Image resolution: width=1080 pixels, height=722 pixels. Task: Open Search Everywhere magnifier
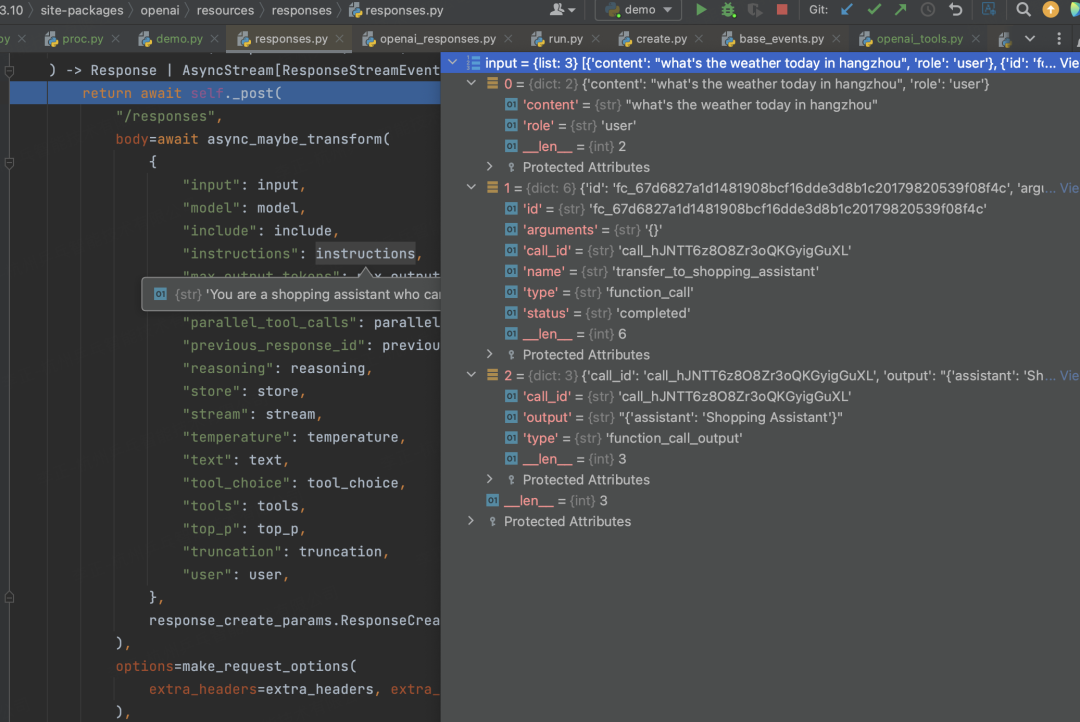tap(1023, 10)
